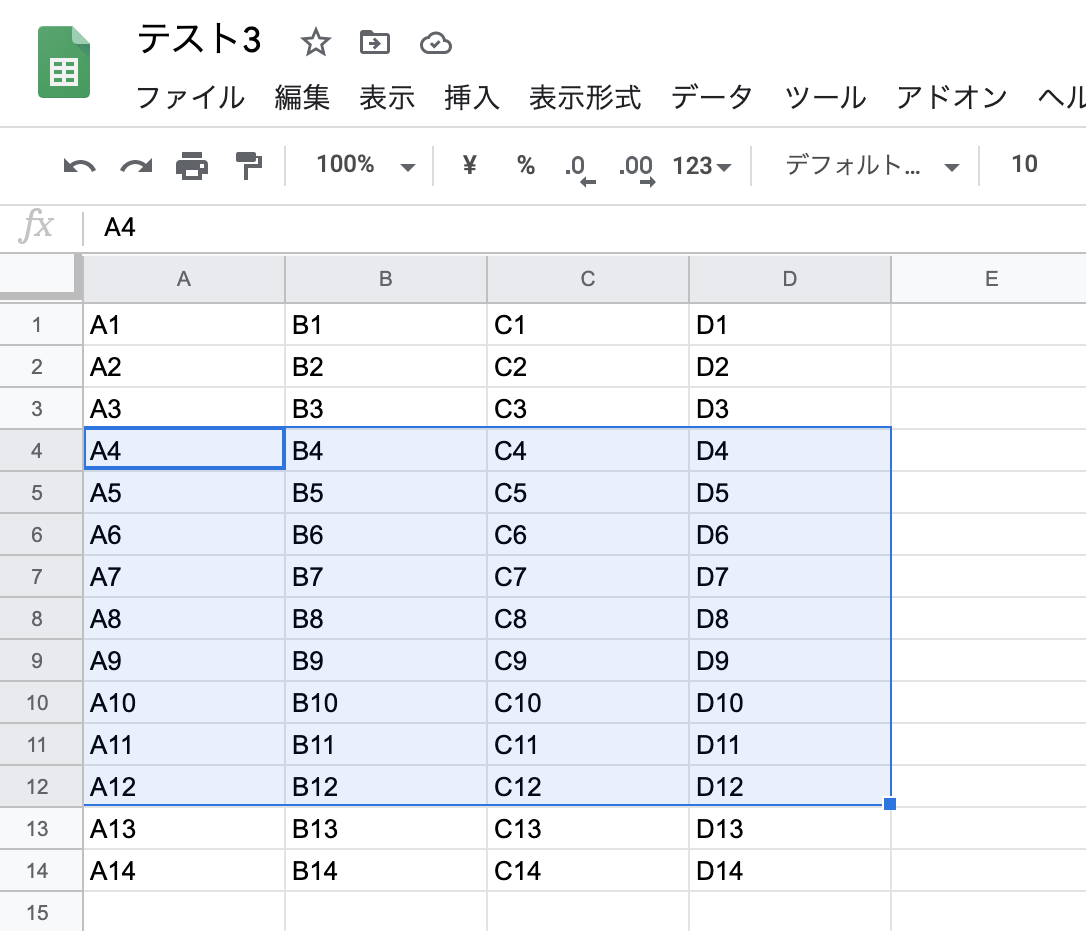Select row 13 header

pos(38,829)
